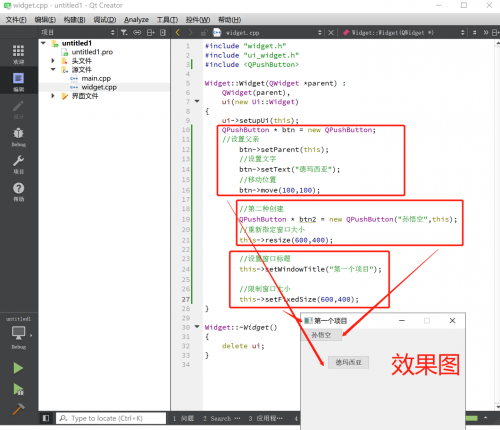
Task: Toggle link-with-editor sync icon
Action: pyautogui.click(x=137, y=33)
